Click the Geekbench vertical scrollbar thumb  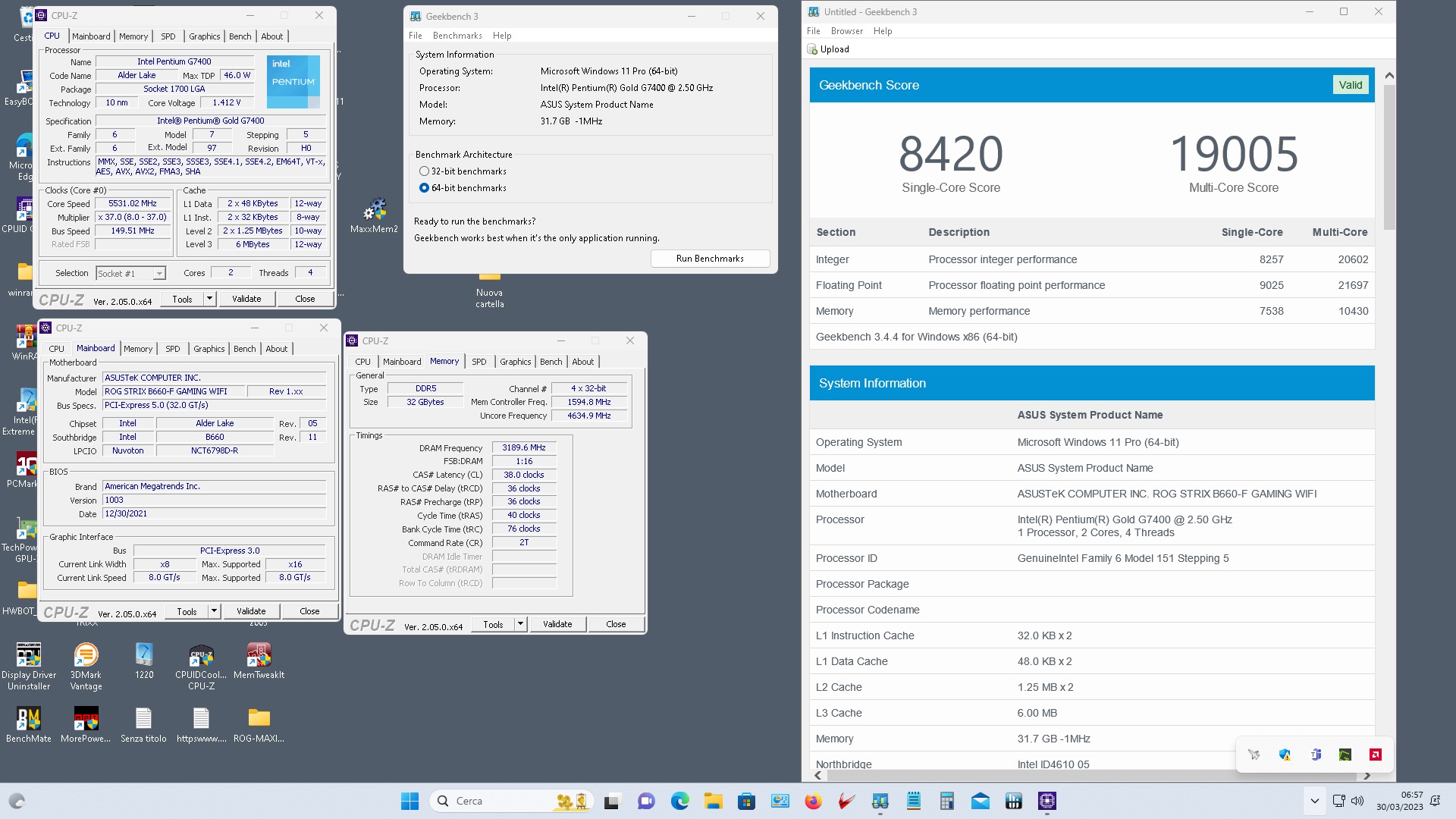(1389, 157)
